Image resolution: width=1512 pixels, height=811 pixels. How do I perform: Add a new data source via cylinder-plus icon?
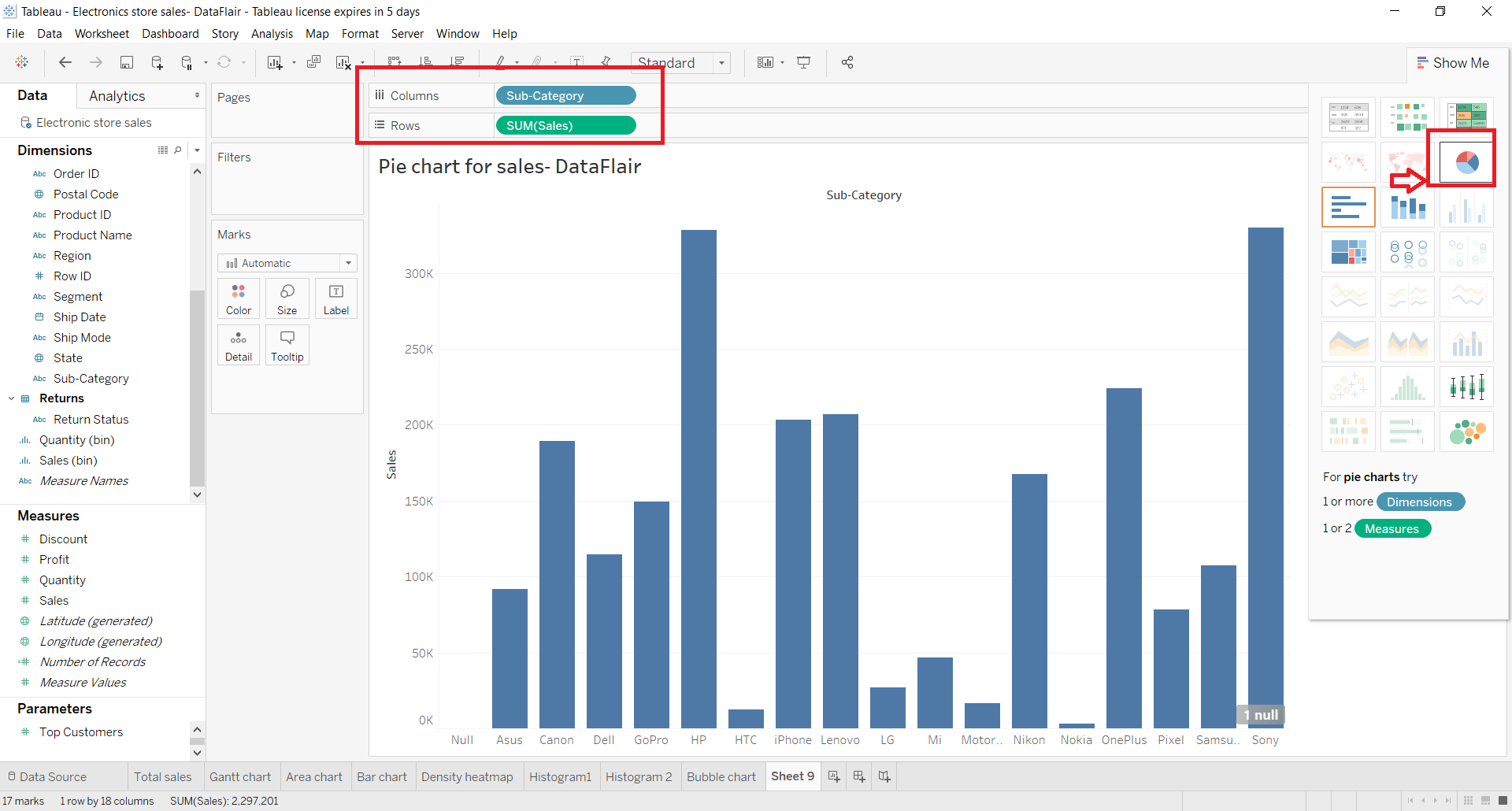(x=157, y=62)
